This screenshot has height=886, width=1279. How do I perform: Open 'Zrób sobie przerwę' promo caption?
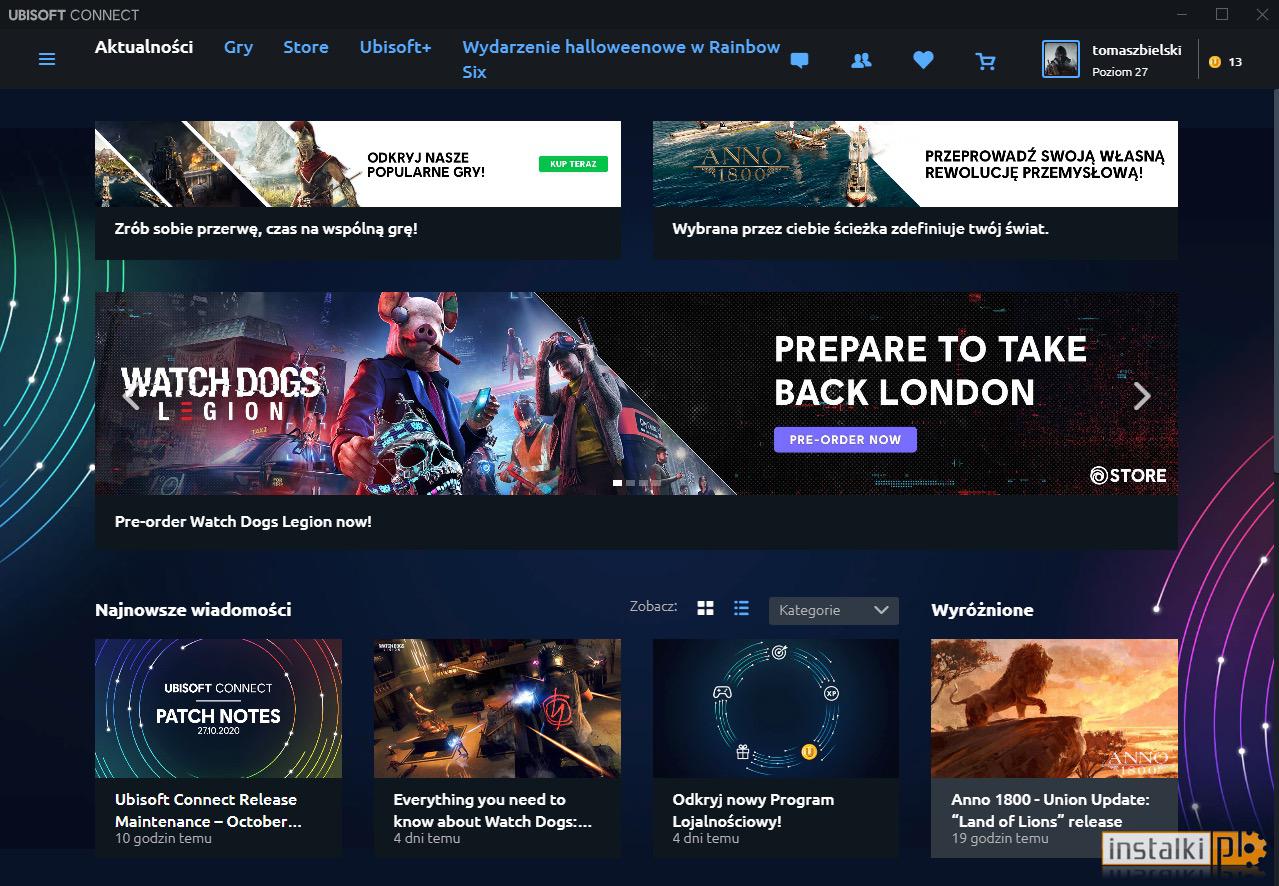(266, 229)
